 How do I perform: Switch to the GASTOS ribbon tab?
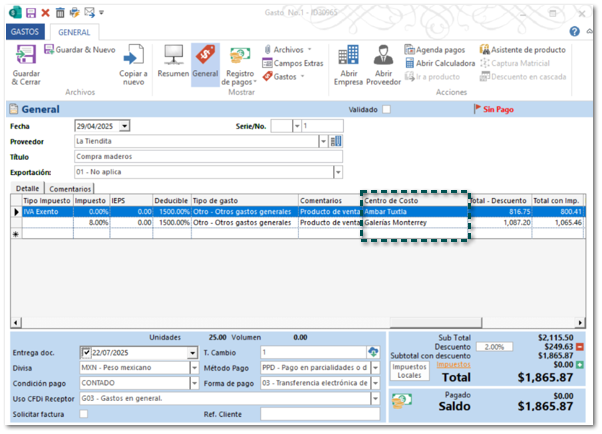pos(23,32)
